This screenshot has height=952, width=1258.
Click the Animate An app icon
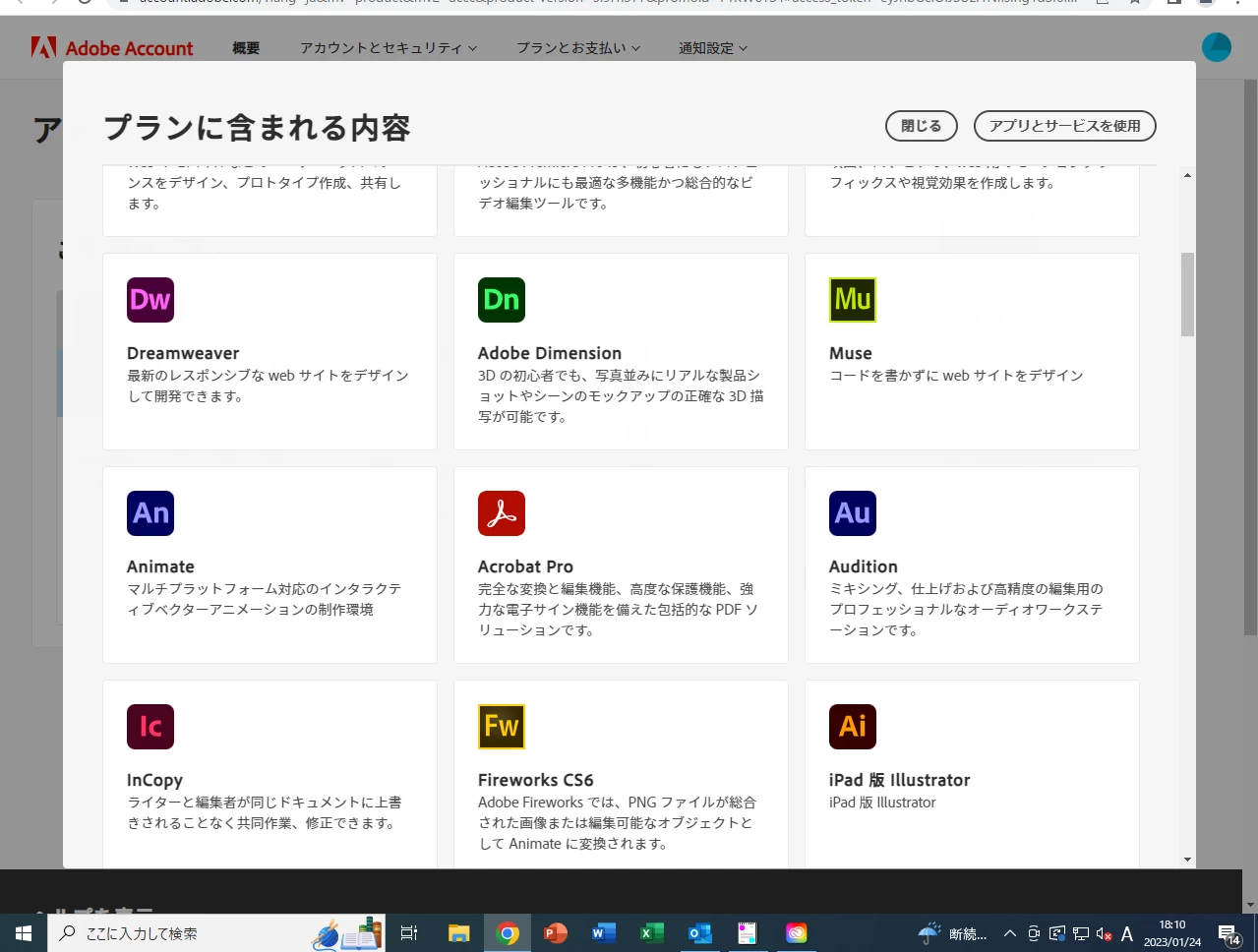click(x=150, y=513)
